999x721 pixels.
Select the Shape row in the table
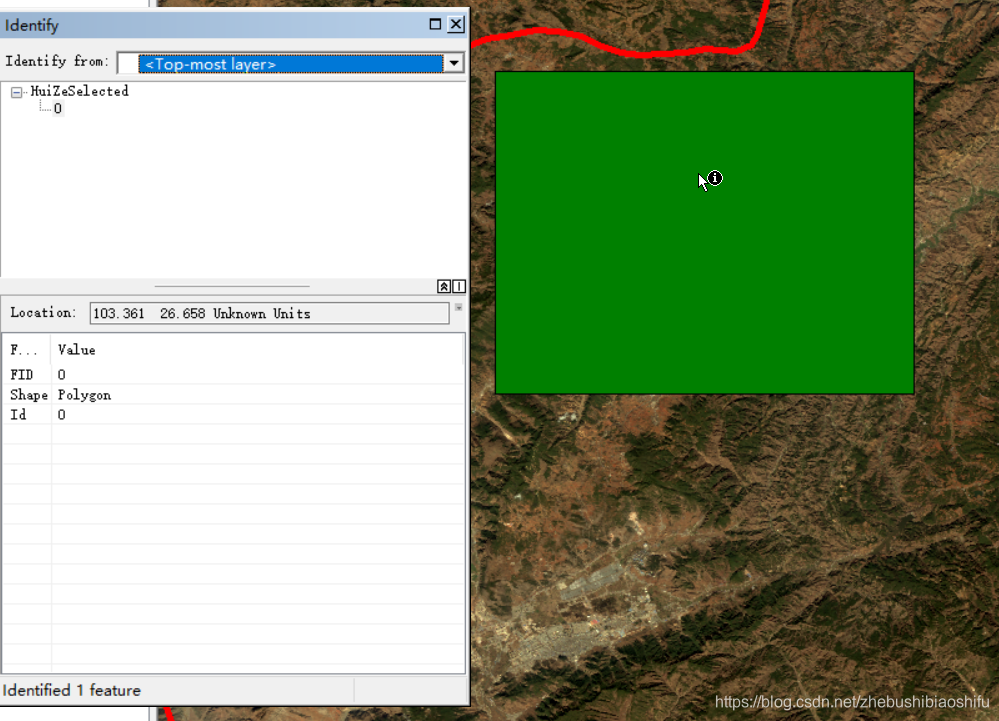pos(234,395)
